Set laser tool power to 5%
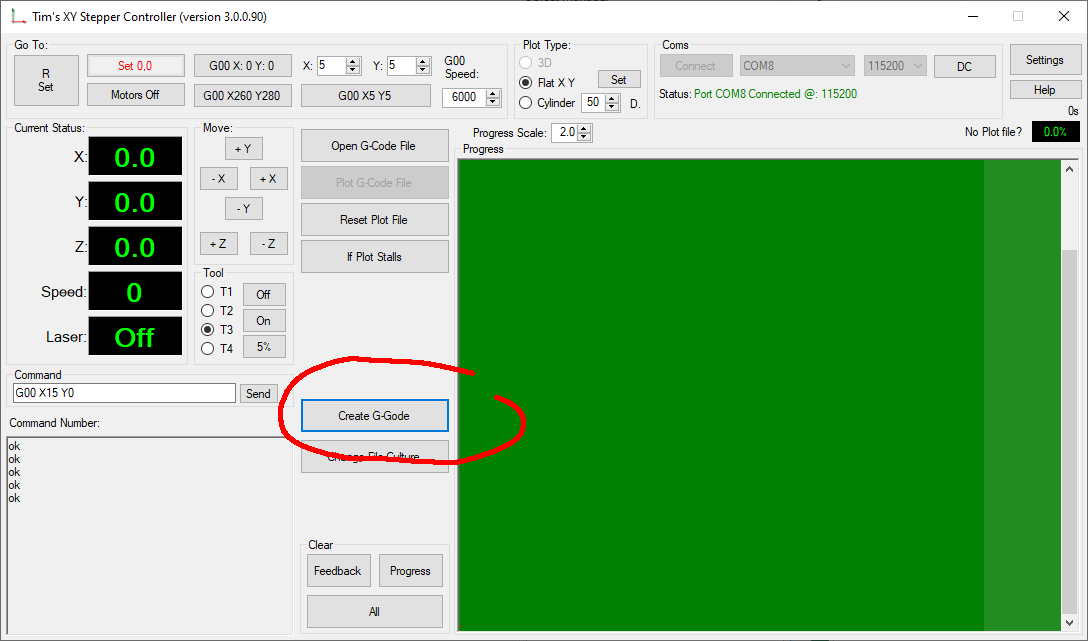Screen dimensions: 1088x641 point(263,346)
